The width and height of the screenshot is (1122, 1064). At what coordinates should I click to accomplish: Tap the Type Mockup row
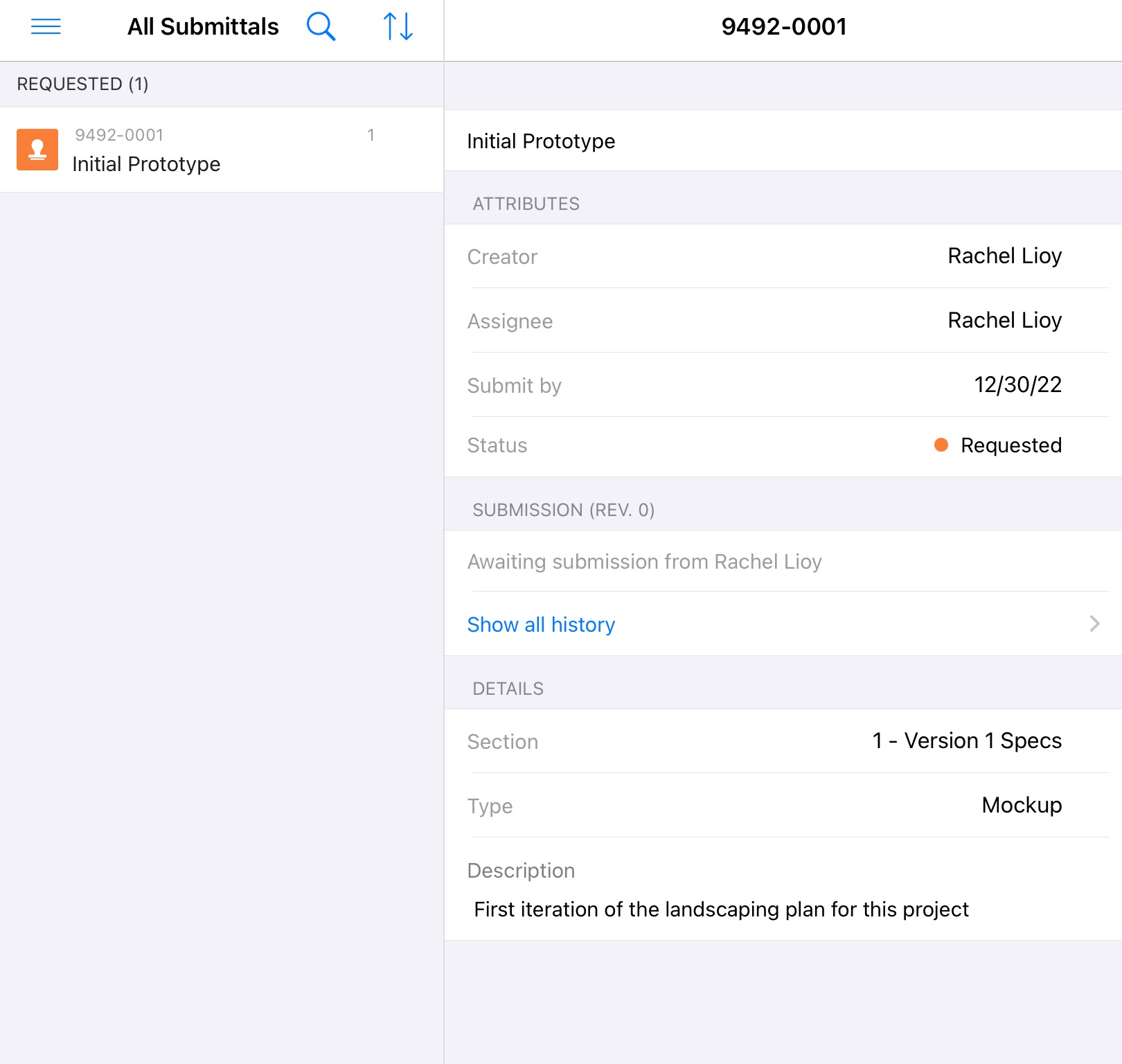[x=783, y=806]
